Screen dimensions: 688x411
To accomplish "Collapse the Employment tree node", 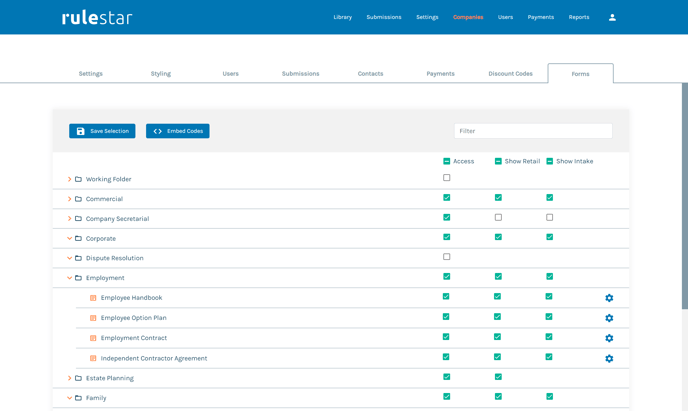I will click(x=69, y=278).
